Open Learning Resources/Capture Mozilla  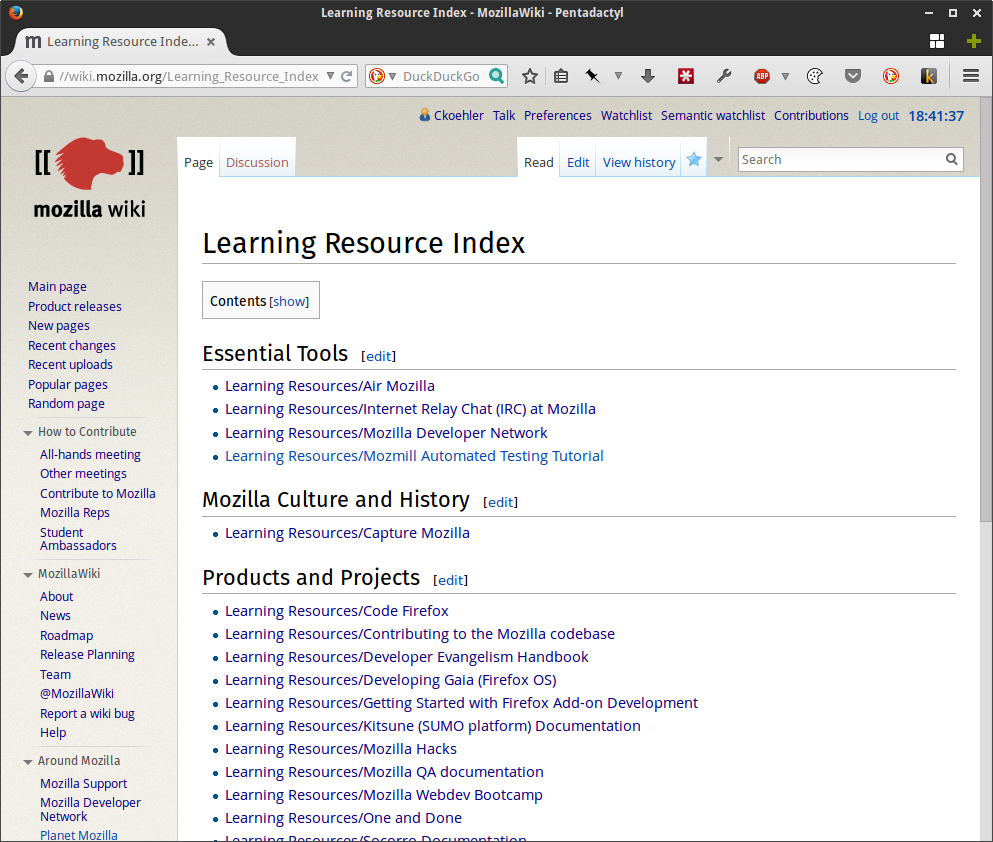click(347, 534)
